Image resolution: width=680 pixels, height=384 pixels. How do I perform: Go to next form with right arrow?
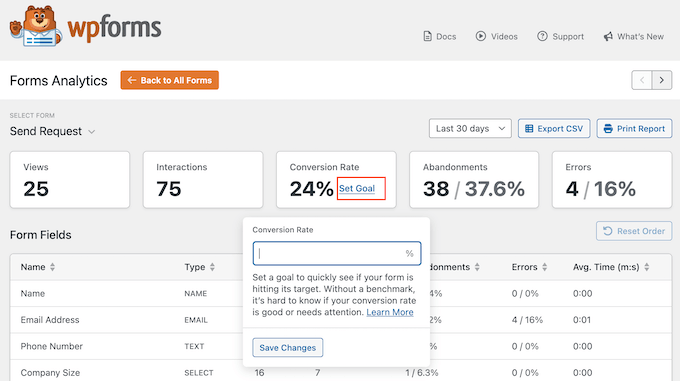pos(662,80)
